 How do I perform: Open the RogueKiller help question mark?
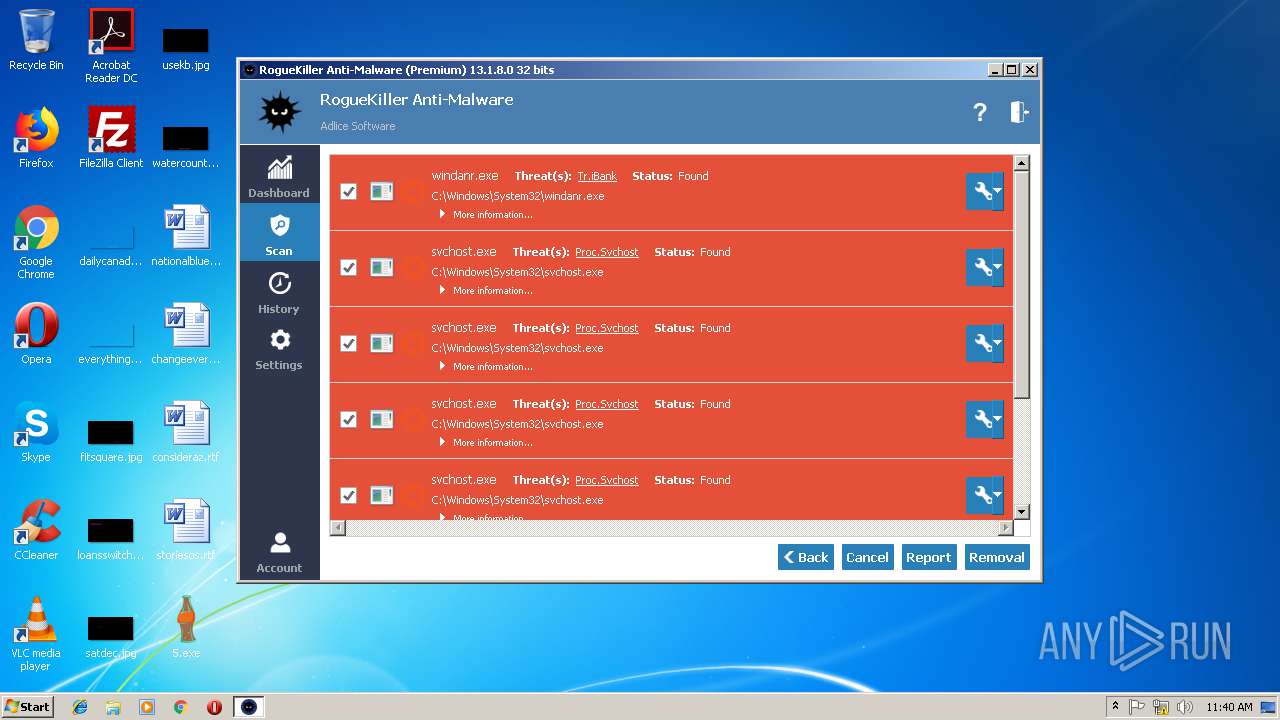click(x=980, y=112)
